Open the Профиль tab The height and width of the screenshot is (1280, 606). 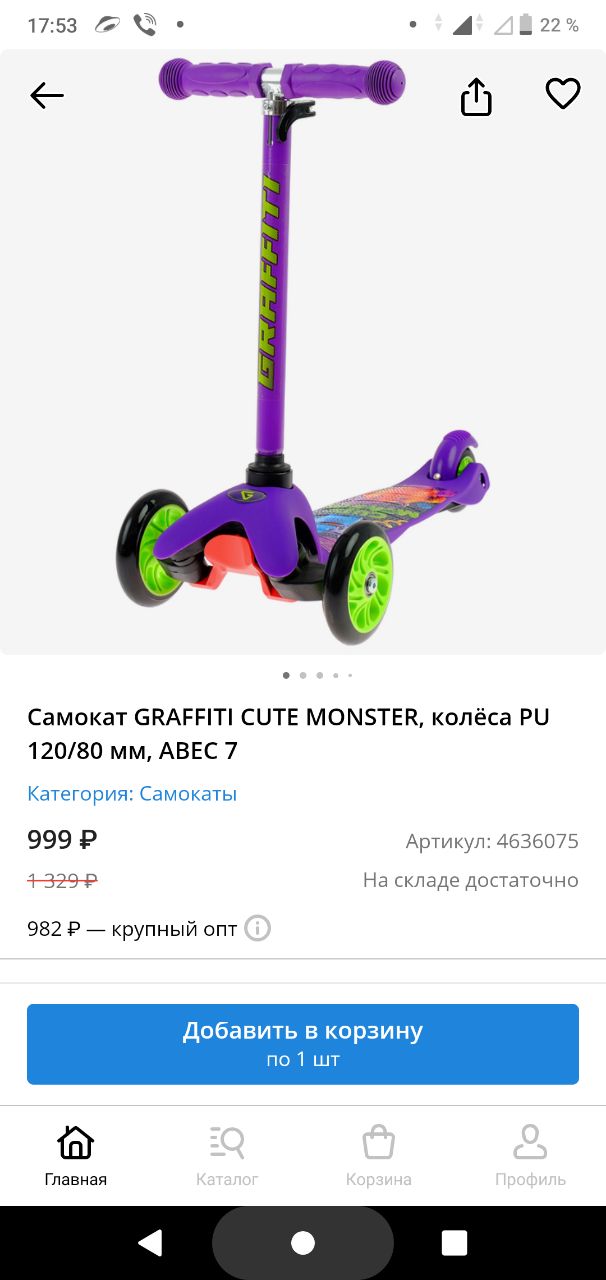pos(530,1155)
